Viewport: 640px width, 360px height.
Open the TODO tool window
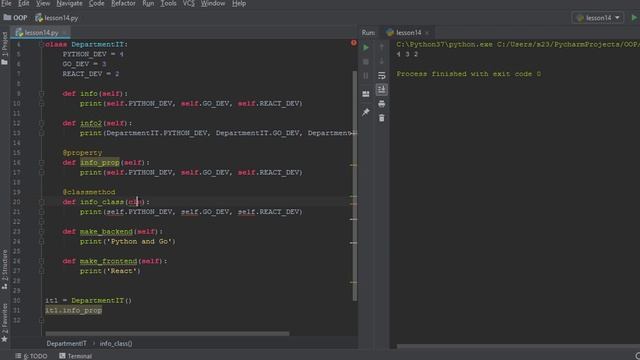pos(31,356)
